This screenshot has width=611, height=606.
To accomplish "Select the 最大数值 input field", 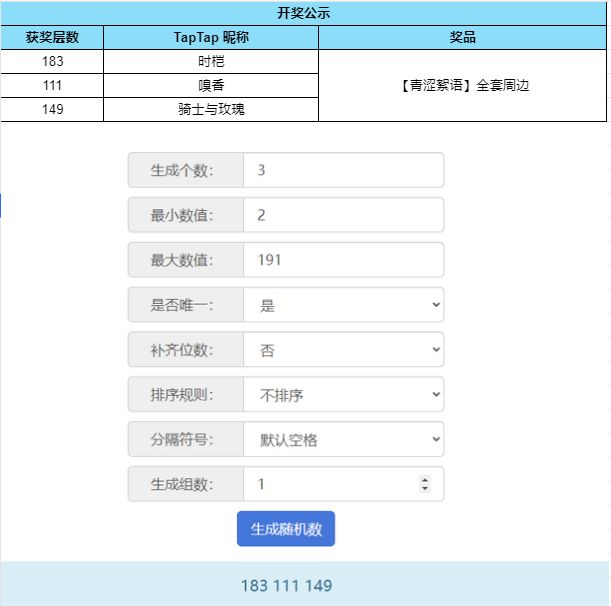I will pos(344,260).
